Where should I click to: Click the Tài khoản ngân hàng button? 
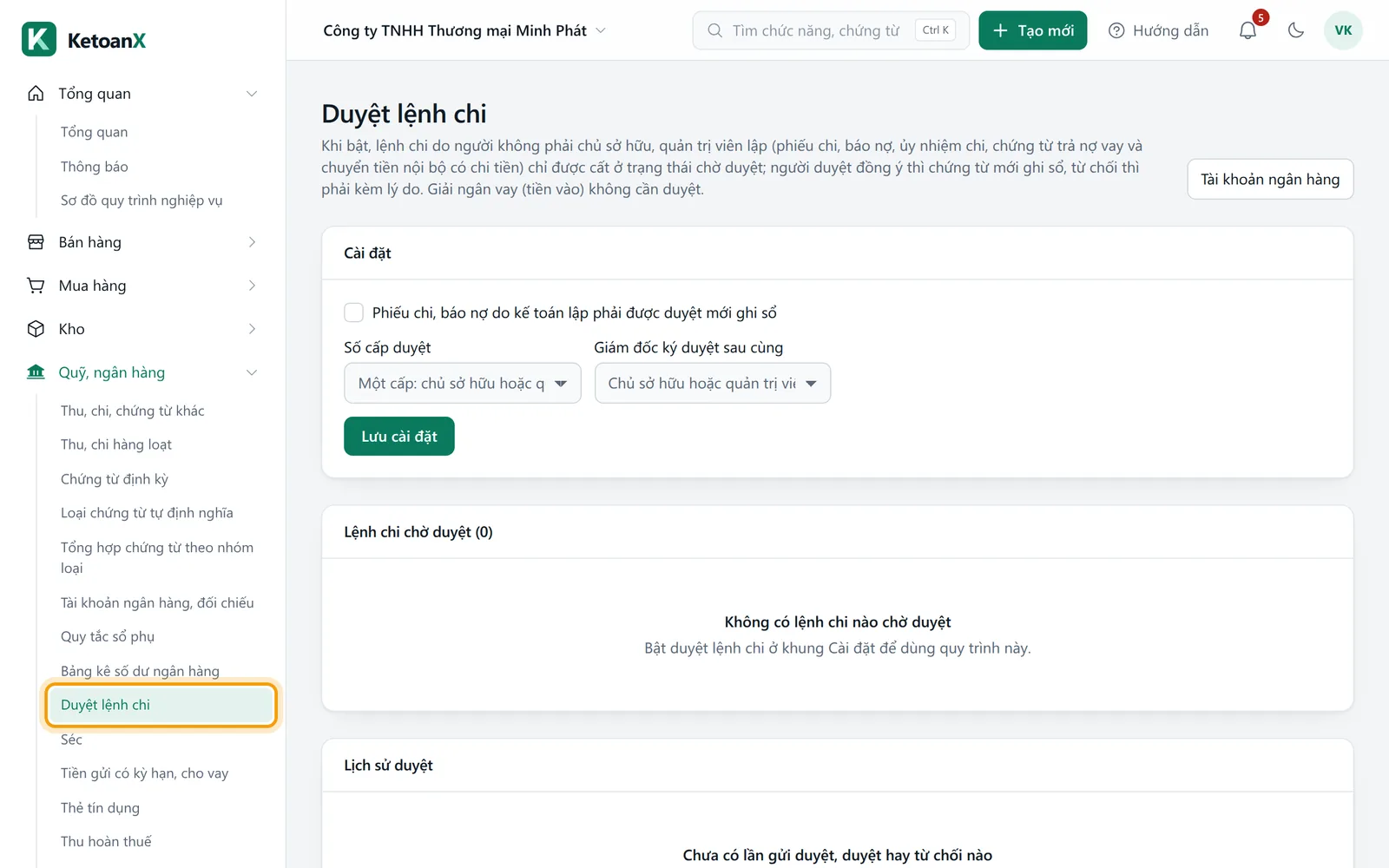coord(1270,179)
